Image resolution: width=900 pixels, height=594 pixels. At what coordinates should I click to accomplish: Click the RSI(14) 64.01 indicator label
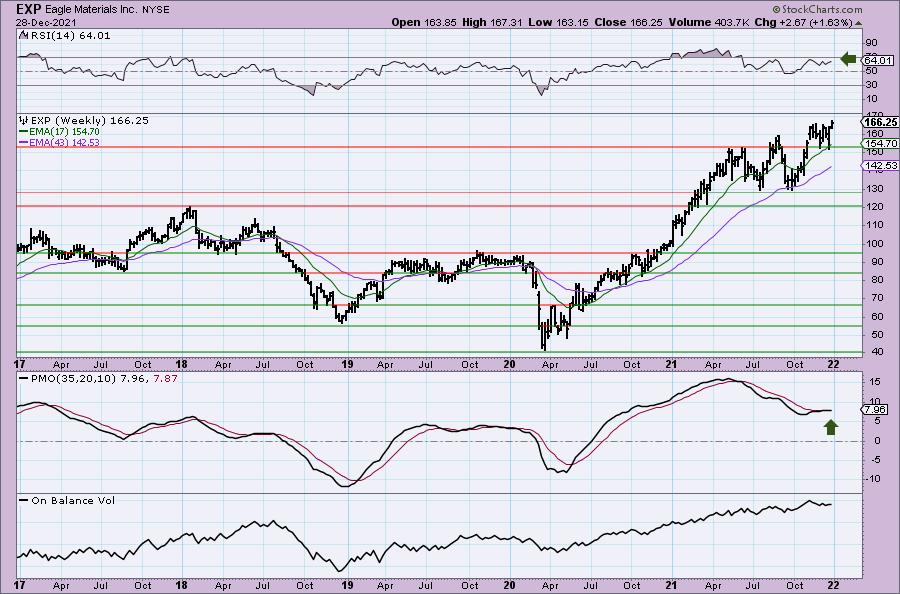[x=69, y=36]
